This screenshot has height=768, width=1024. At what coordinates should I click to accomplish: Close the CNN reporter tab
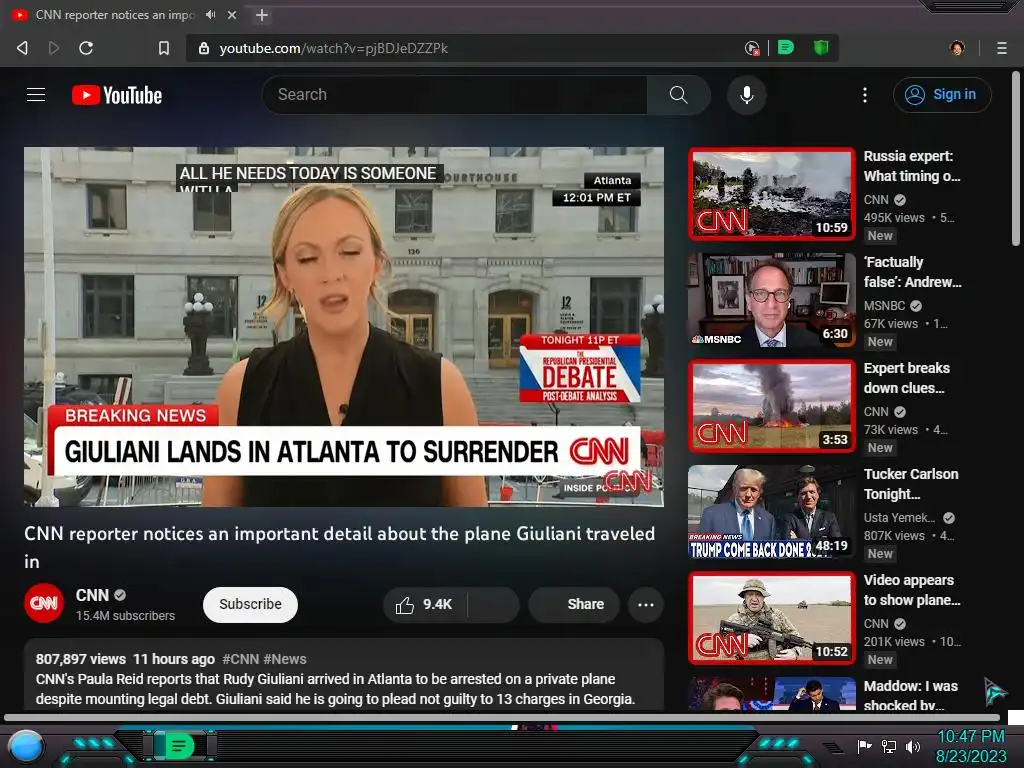click(232, 14)
